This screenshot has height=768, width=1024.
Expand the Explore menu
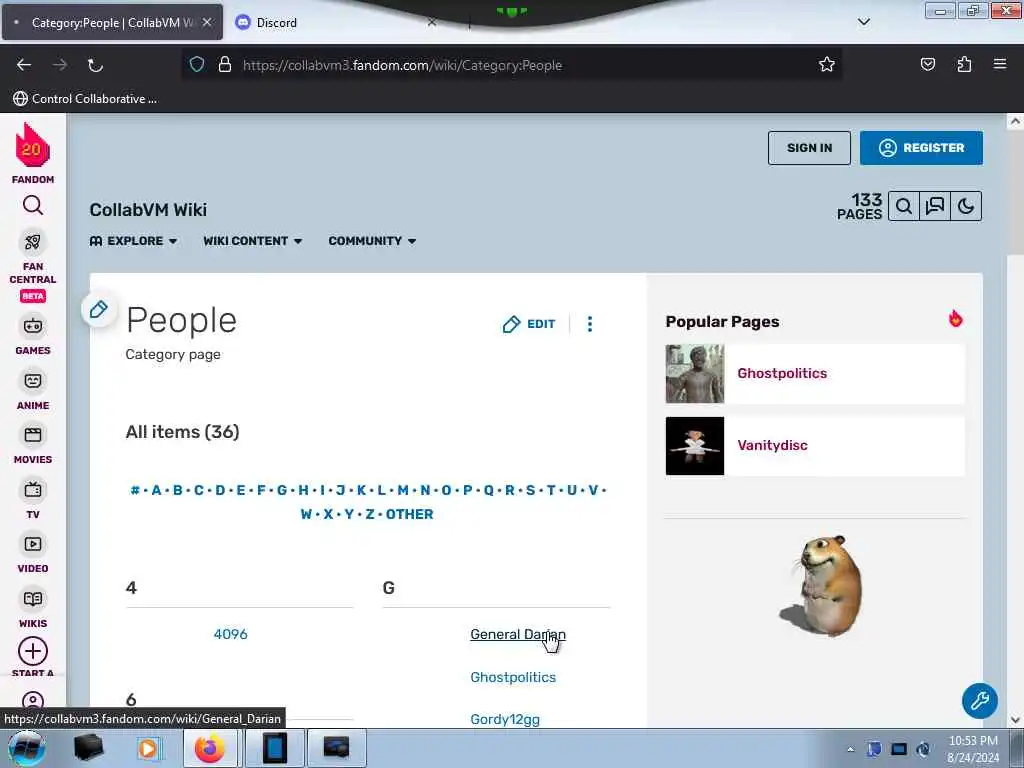point(133,241)
